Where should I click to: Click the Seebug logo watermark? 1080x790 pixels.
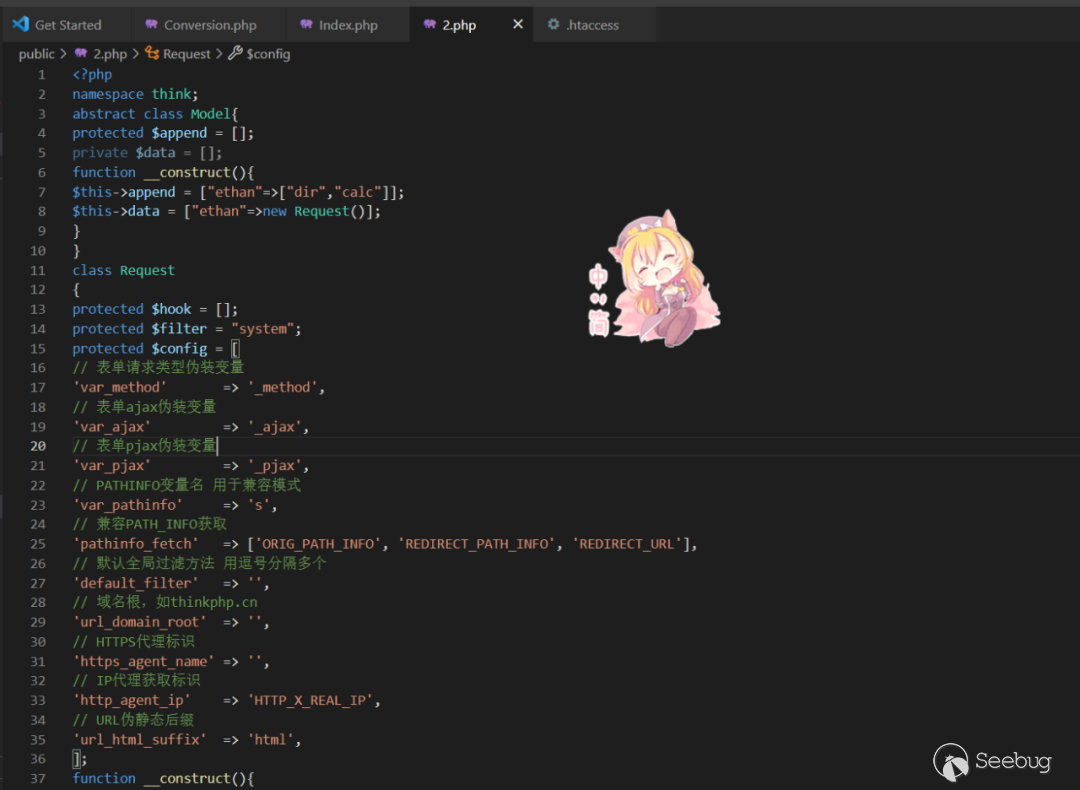point(993,762)
